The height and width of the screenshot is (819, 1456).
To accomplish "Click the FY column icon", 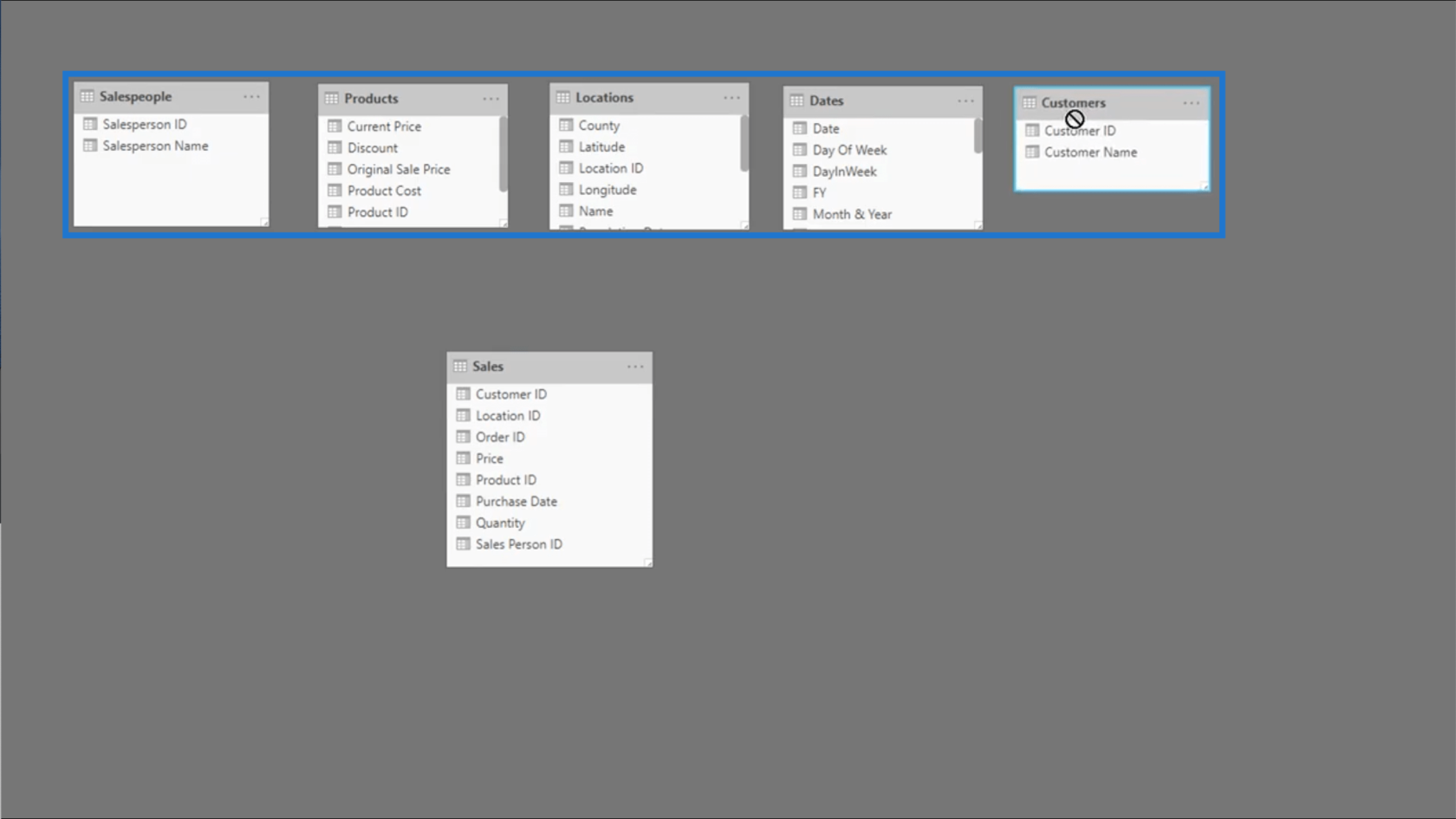I will click(x=800, y=192).
